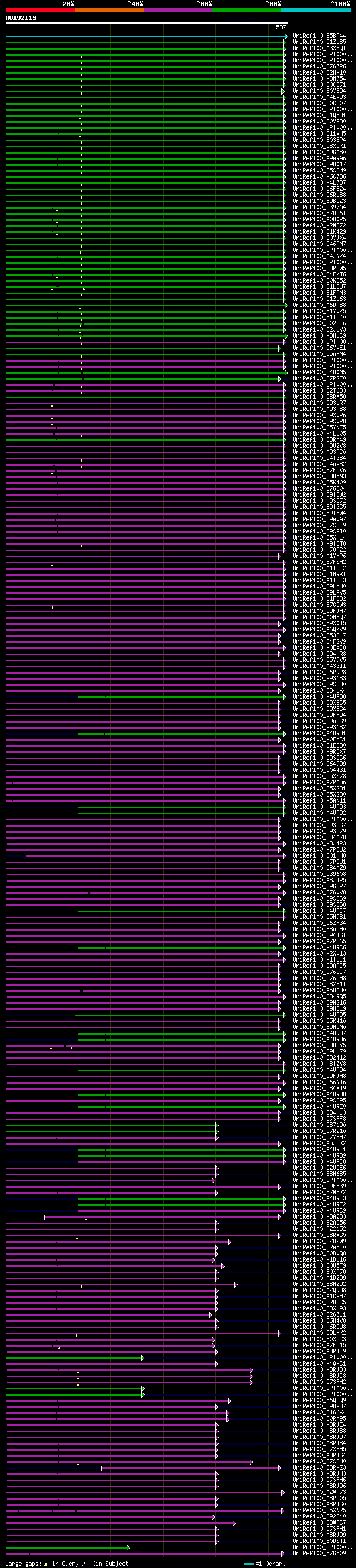Open UniRef100_P93183 hit

(319, 678)
